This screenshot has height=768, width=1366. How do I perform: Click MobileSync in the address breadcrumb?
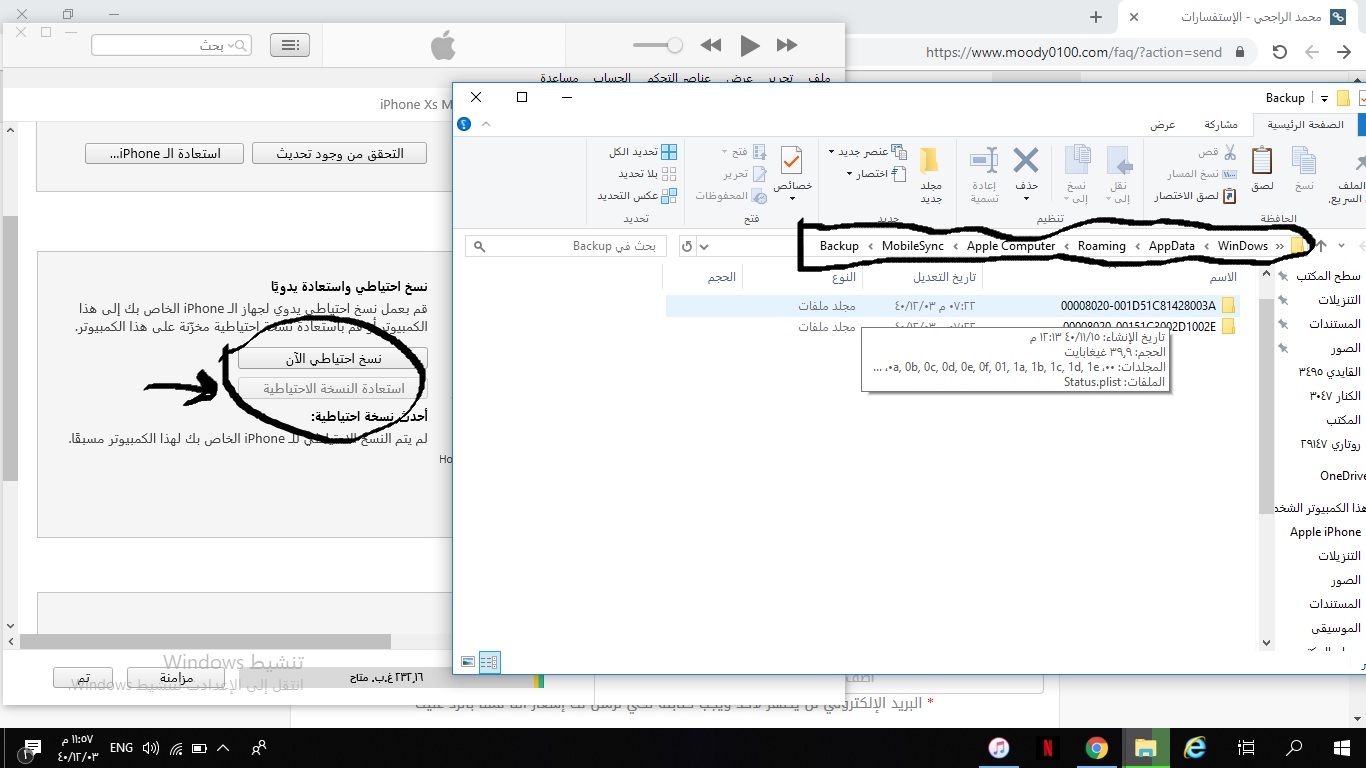pos(912,246)
